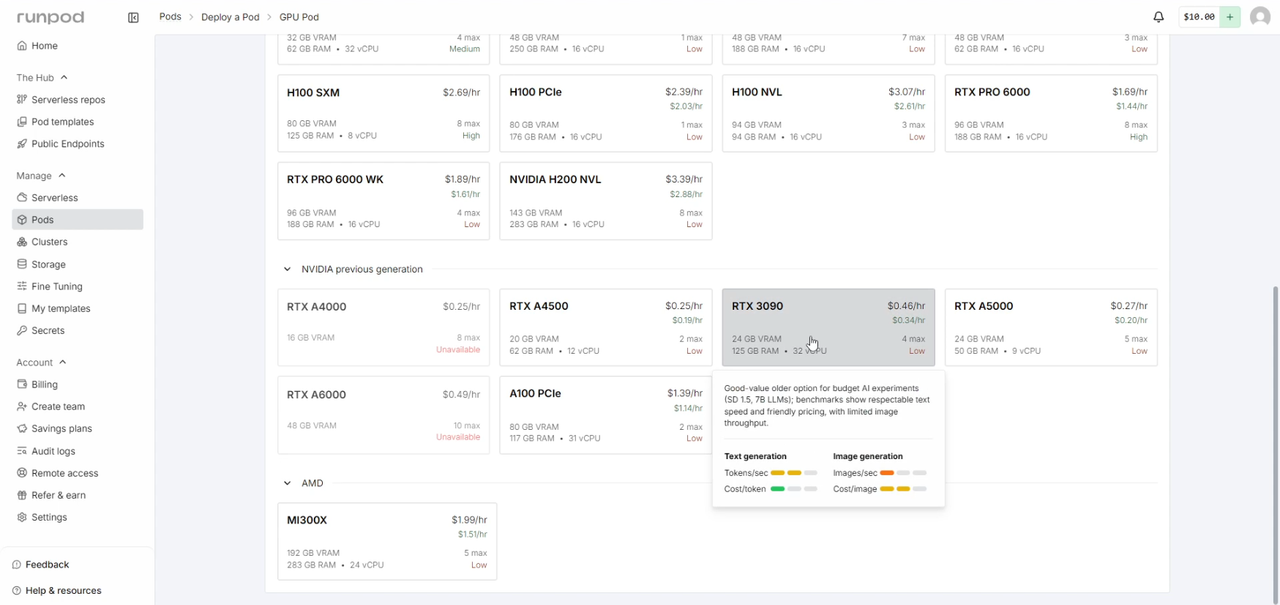Select NVIDIA H200 NVL GPU card
The height and width of the screenshot is (605, 1280).
tap(606, 201)
